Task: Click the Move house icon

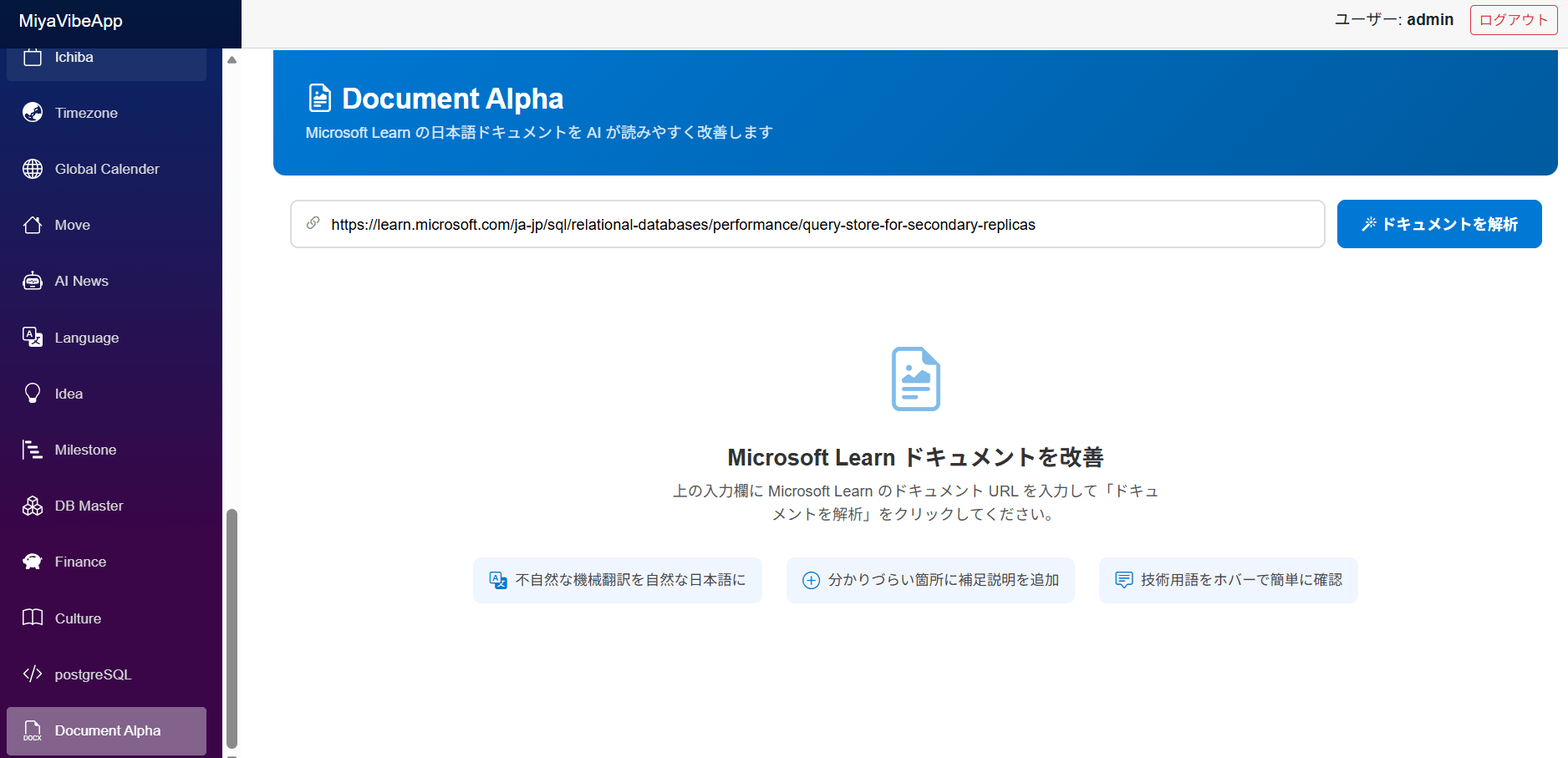Action: click(x=33, y=225)
